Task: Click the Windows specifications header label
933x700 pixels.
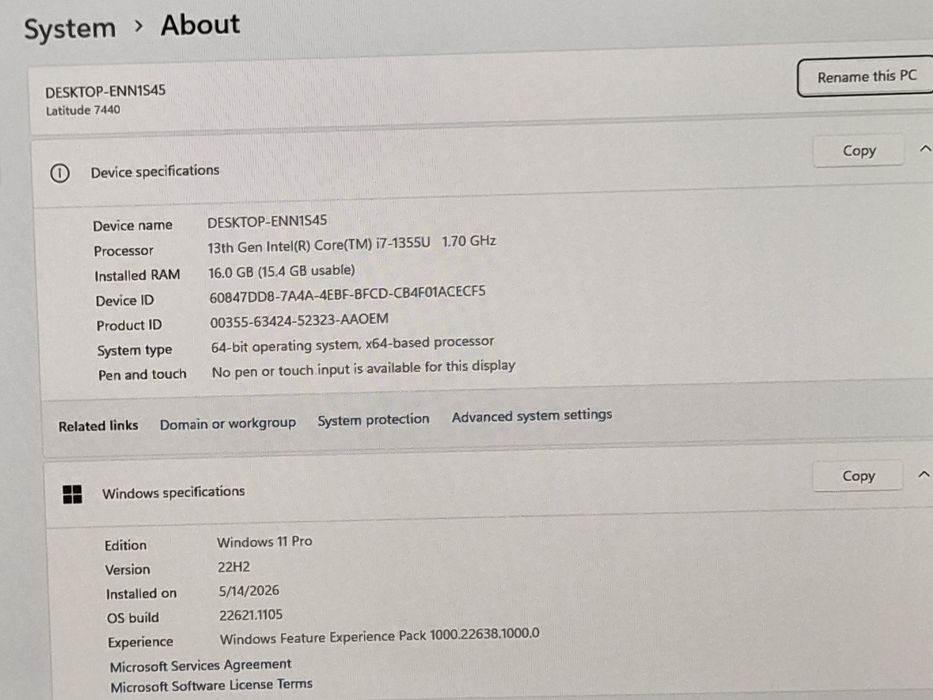Action: coord(173,492)
